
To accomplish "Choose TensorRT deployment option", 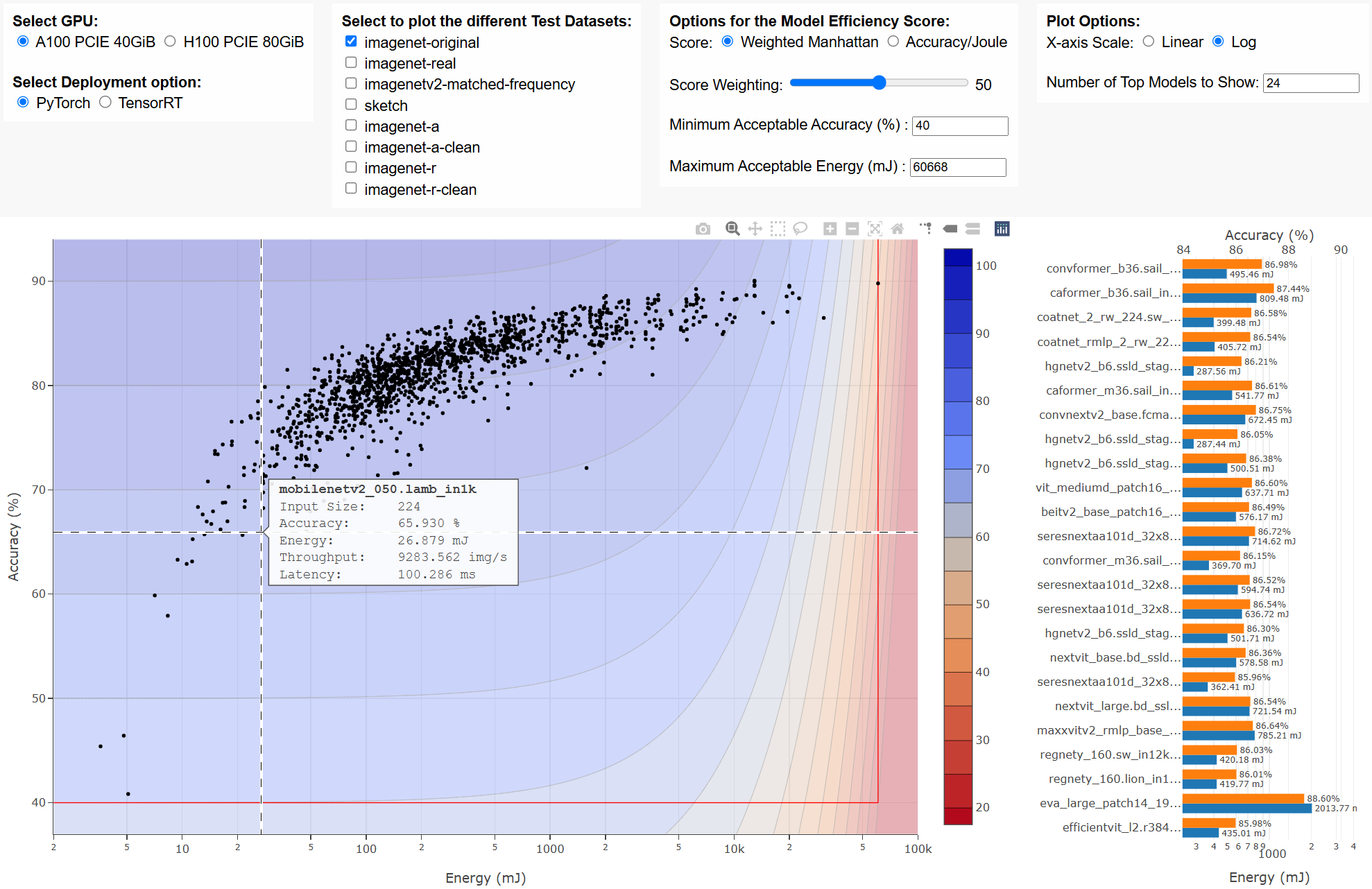I will point(105,103).
